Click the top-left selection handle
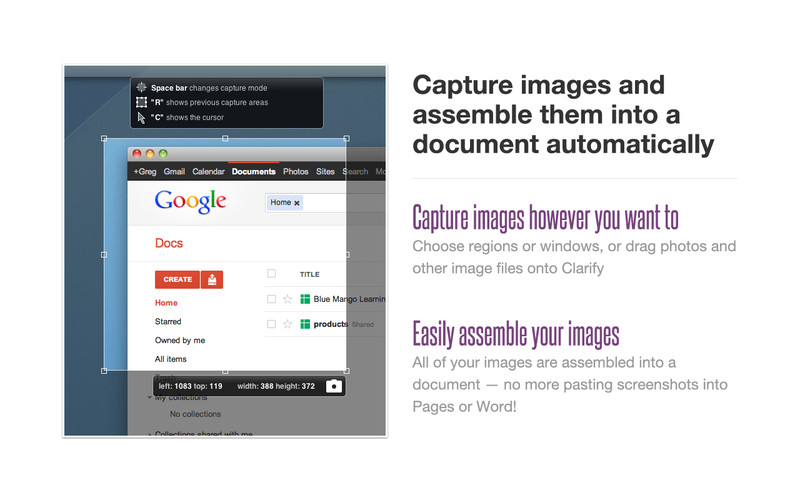 point(104,138)
